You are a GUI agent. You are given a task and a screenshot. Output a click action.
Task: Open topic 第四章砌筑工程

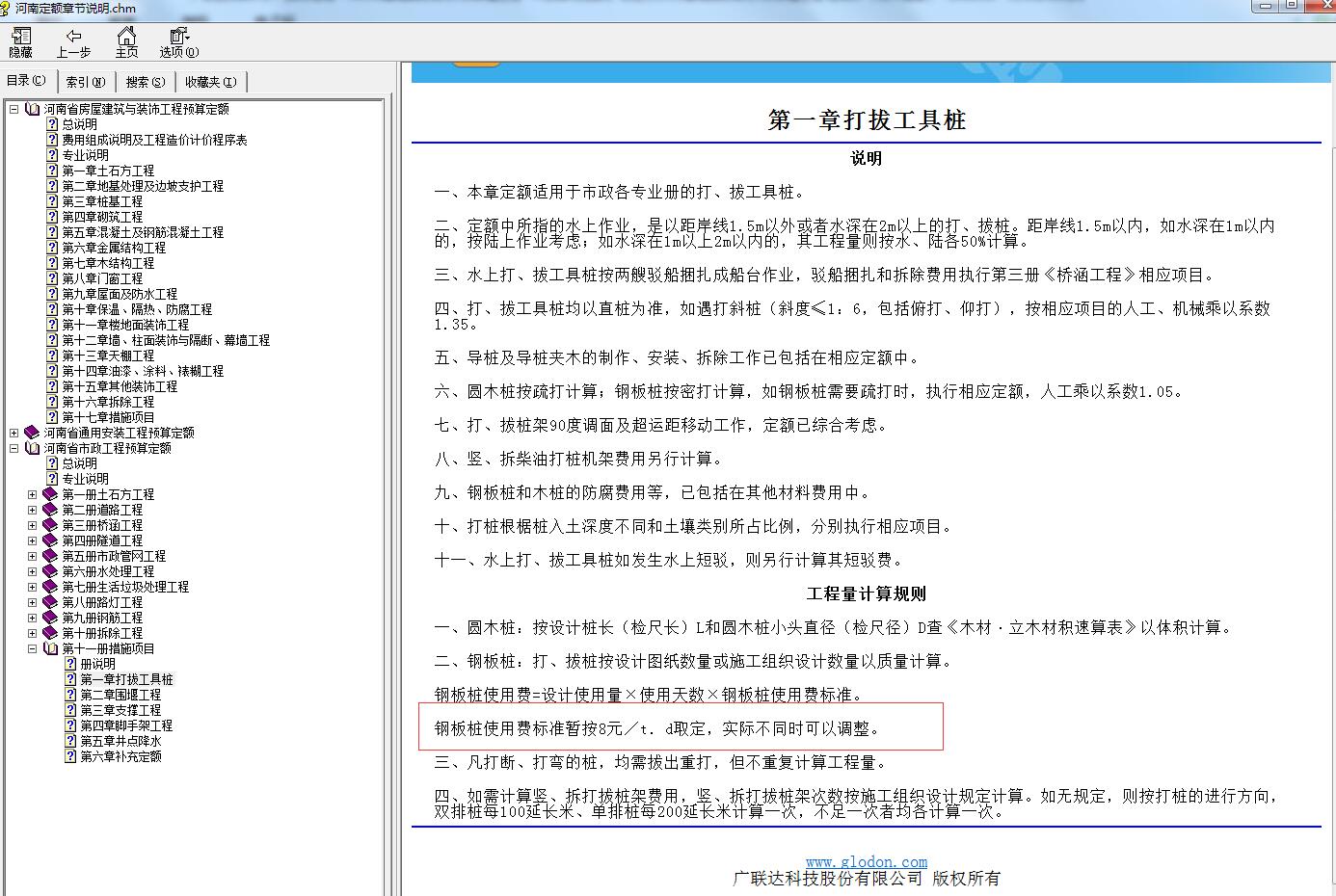coord(102,217)
